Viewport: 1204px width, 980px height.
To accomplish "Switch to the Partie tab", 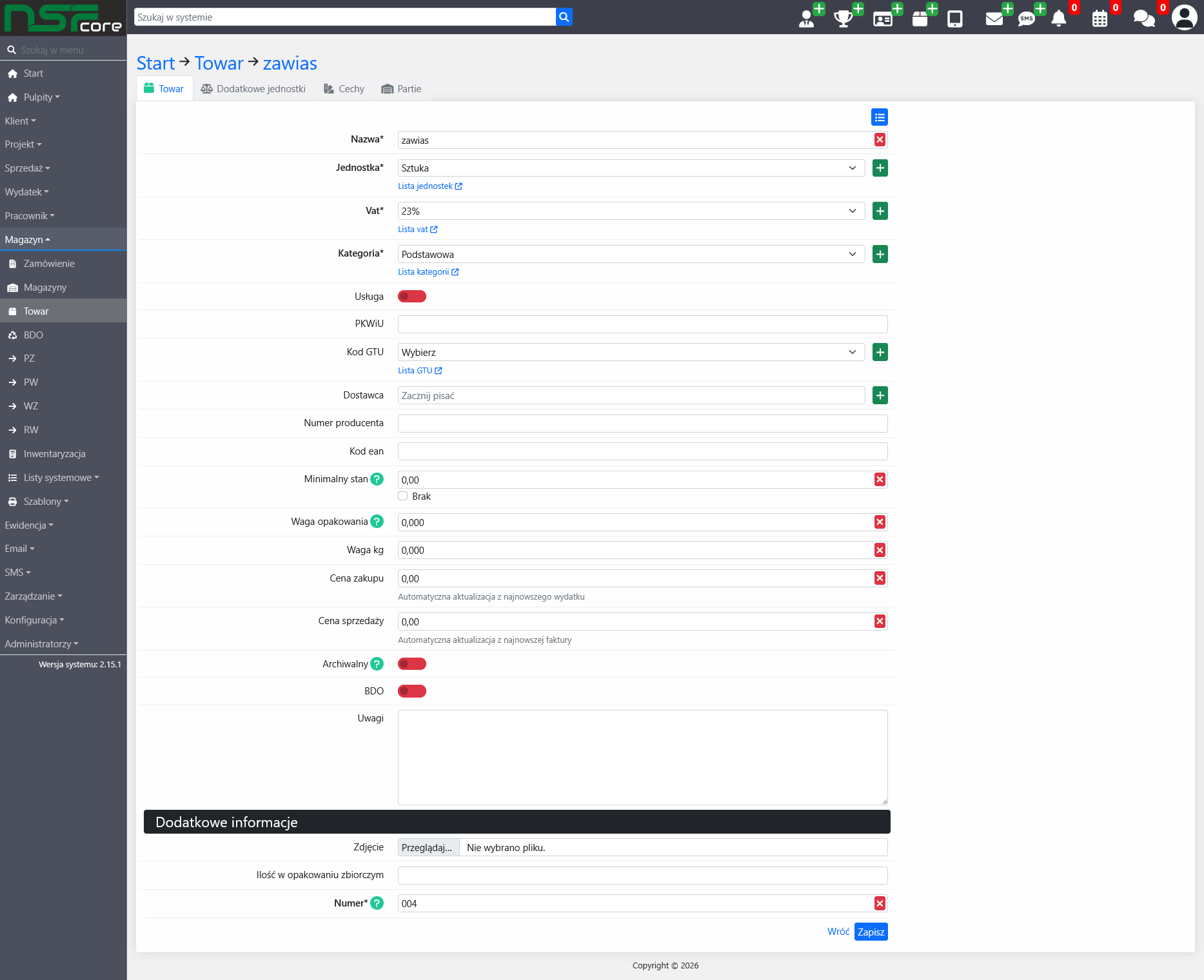I will (x=401, y=89).
